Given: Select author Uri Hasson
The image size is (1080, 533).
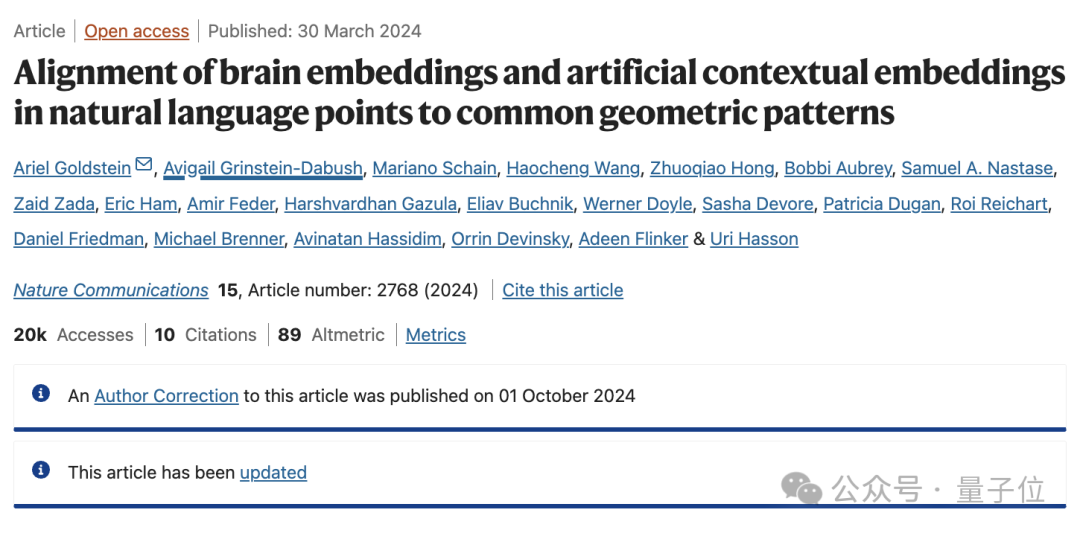Looking at the screenshot, I should coord(754,239).
